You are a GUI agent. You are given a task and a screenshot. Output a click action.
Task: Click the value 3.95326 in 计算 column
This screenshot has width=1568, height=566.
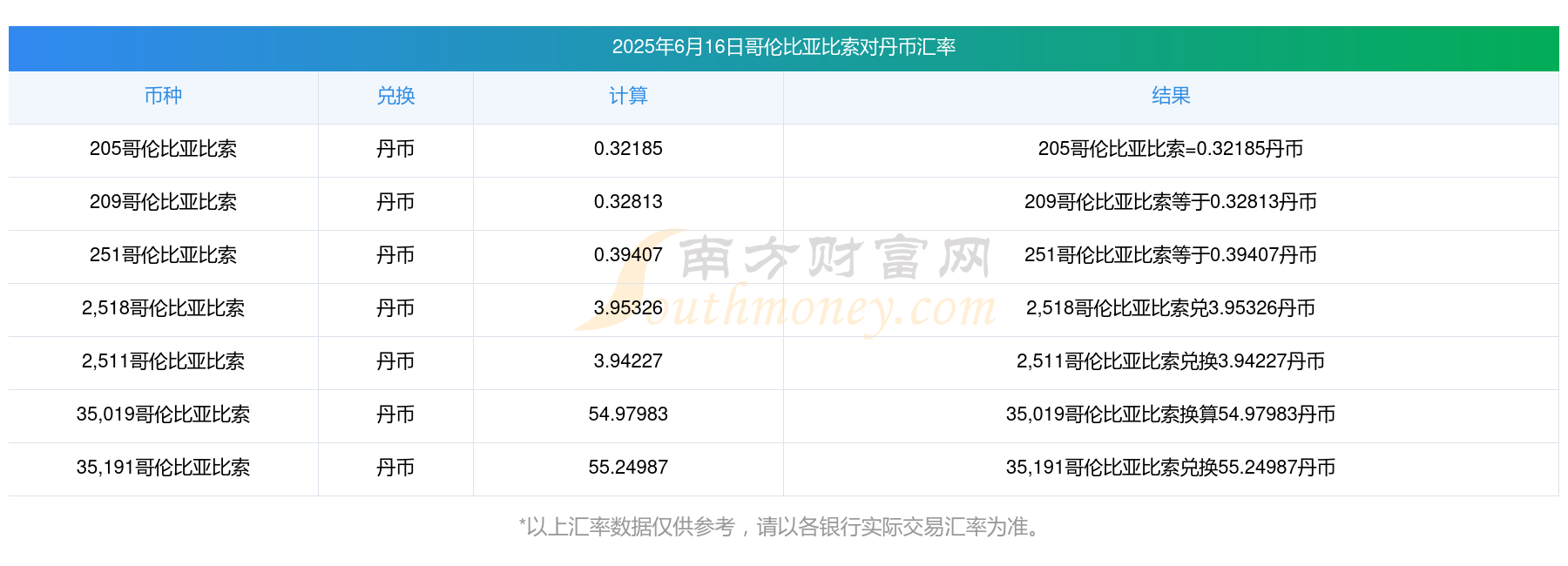point(628,308)
